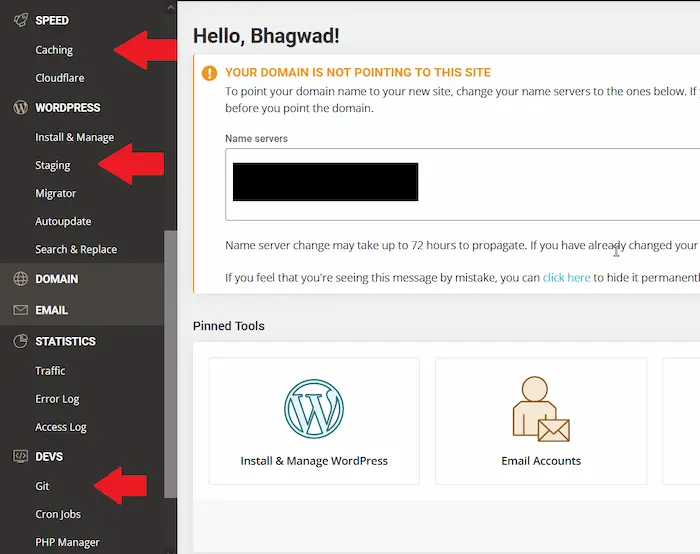Screen dimensions: 700x554
Task: Open the Email Accounts pinned tile
Action: coord(541,421)
